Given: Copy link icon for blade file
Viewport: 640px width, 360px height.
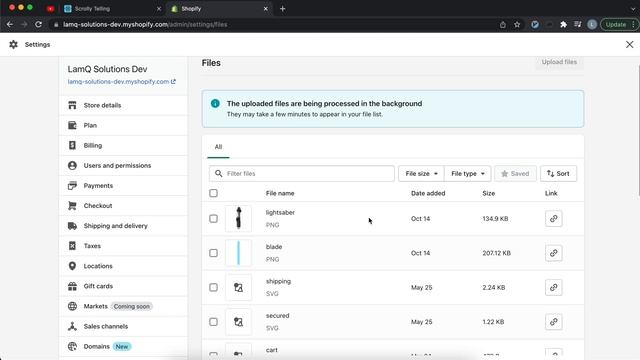Looking at the screenshot, I should 553,253.
